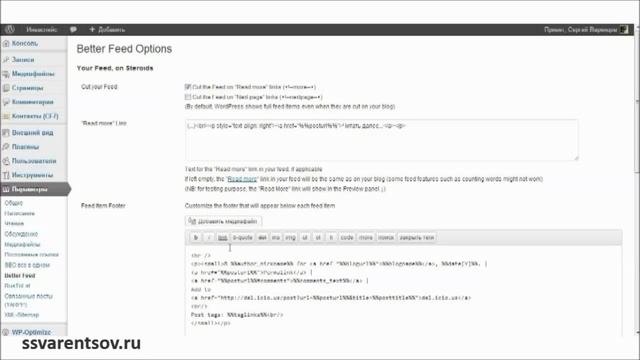Click the "ul" quicktag button
Image resolution: width=640 pixels, height=360 pixels.
pyautogui.click(x=304, y=238)
